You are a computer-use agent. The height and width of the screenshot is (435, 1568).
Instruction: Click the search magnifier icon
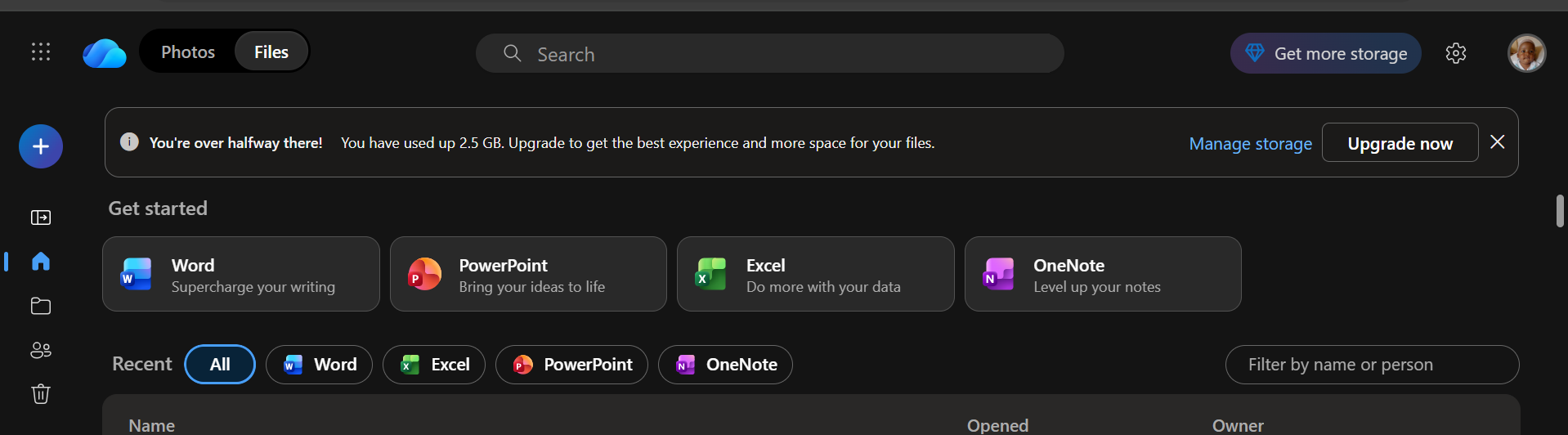tap(513, 53)
